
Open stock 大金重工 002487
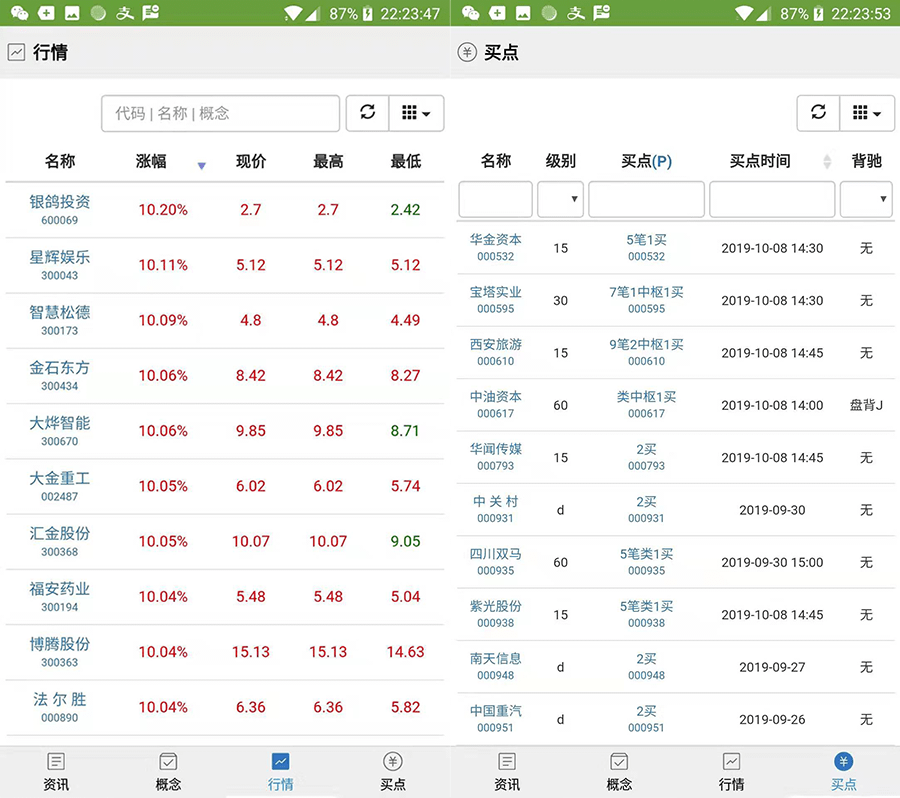(60, 486)
